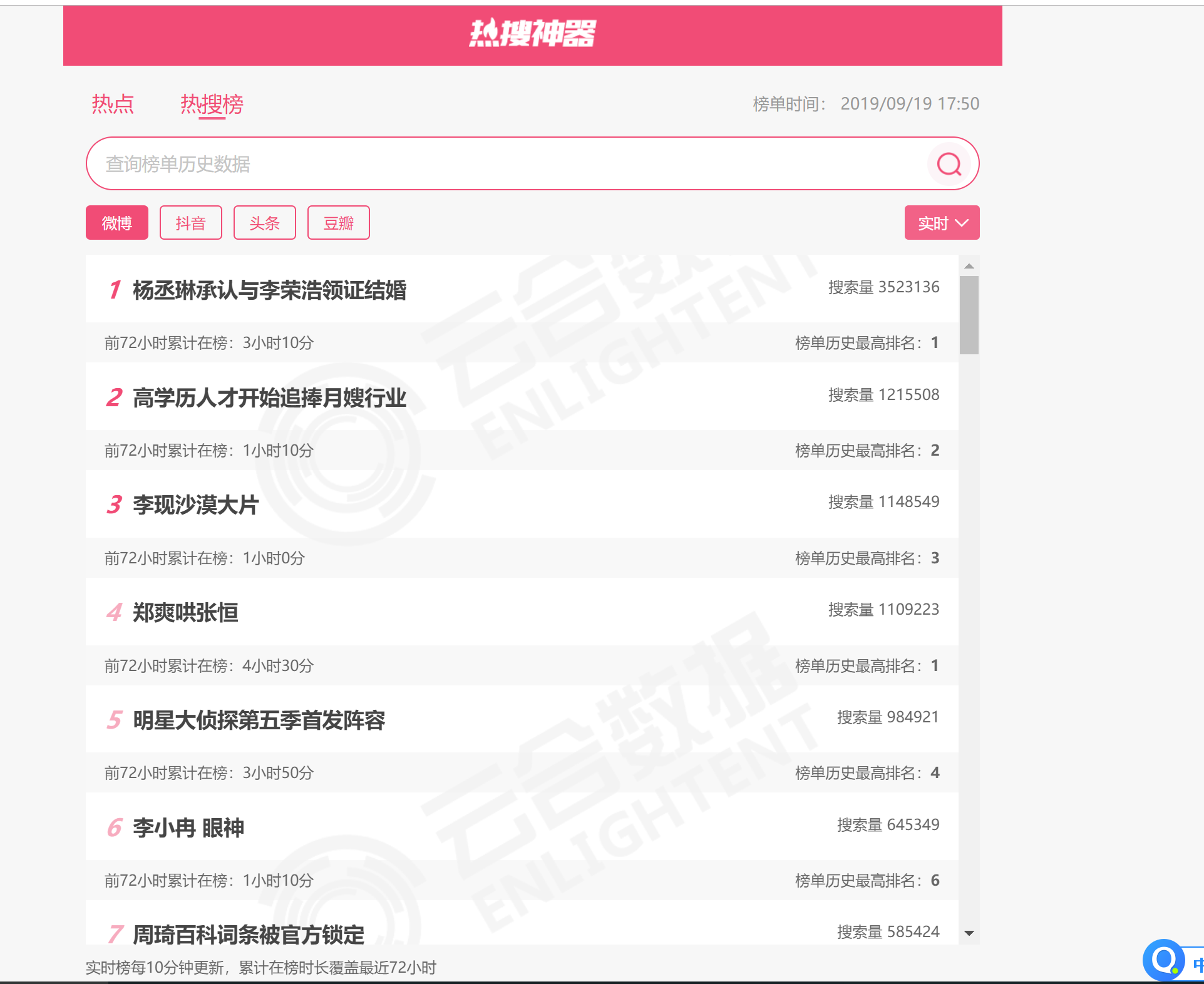Open topic 高学历人才开始追捧月嫂行业
This screenshot has height=984, width=1204.
pyautogui.click(x=270, y=398)
